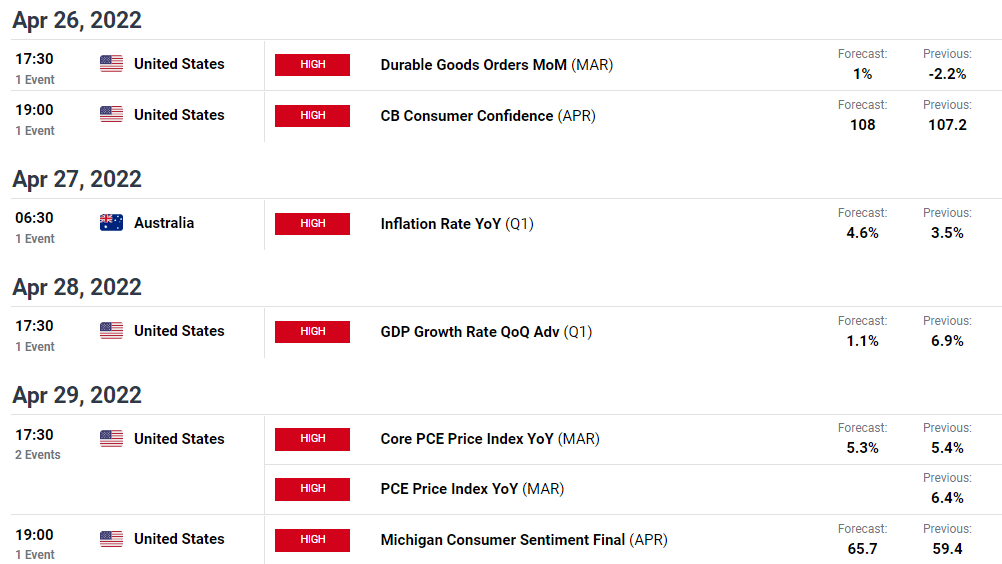Click the US flag in GDP Growth Rate row
The height and width of the screenshot is (564, 1002).
click(111, 331)
